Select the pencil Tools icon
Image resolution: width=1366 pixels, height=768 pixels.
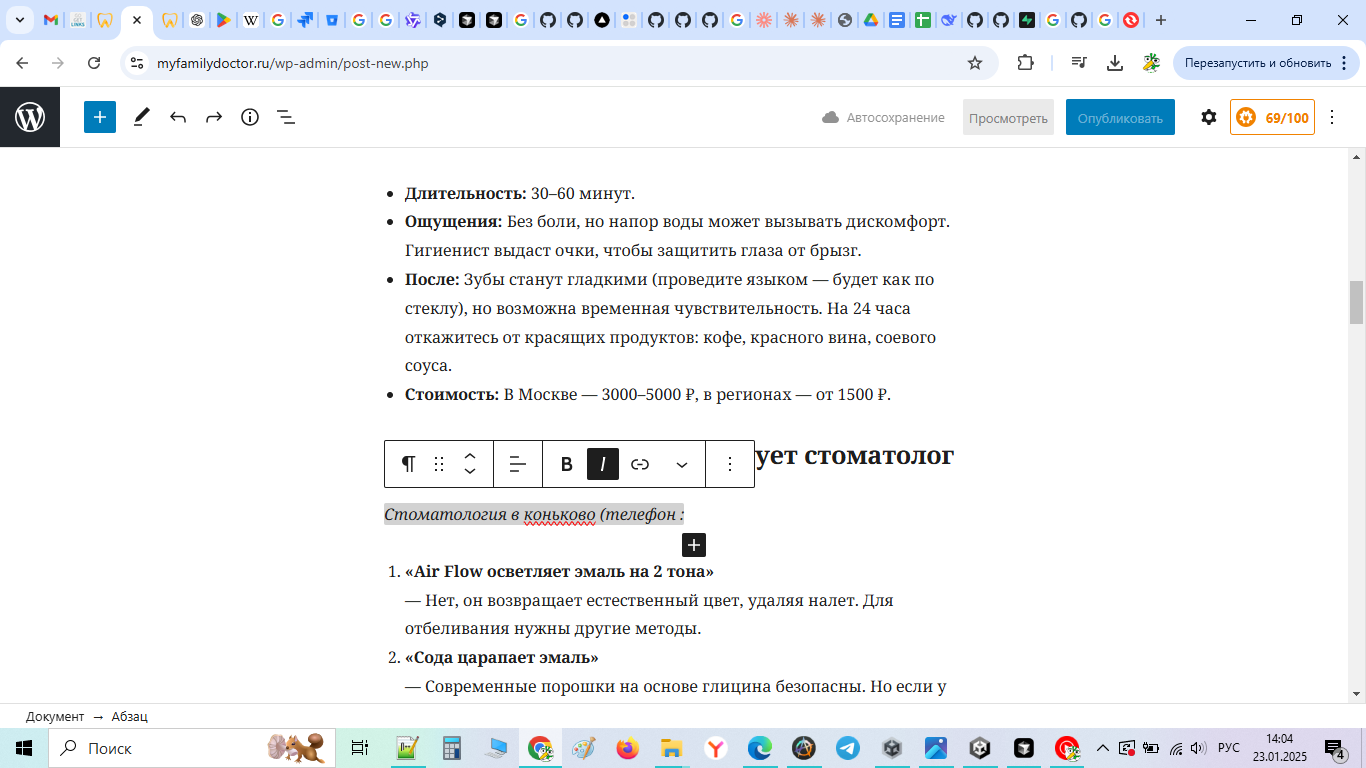142,117
